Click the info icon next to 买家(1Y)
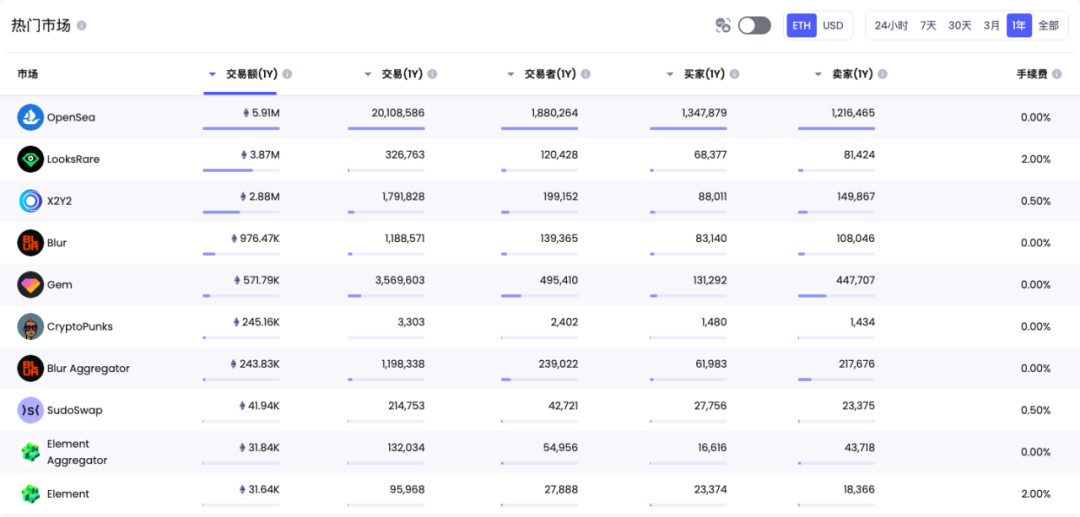 tap(734, 74)
